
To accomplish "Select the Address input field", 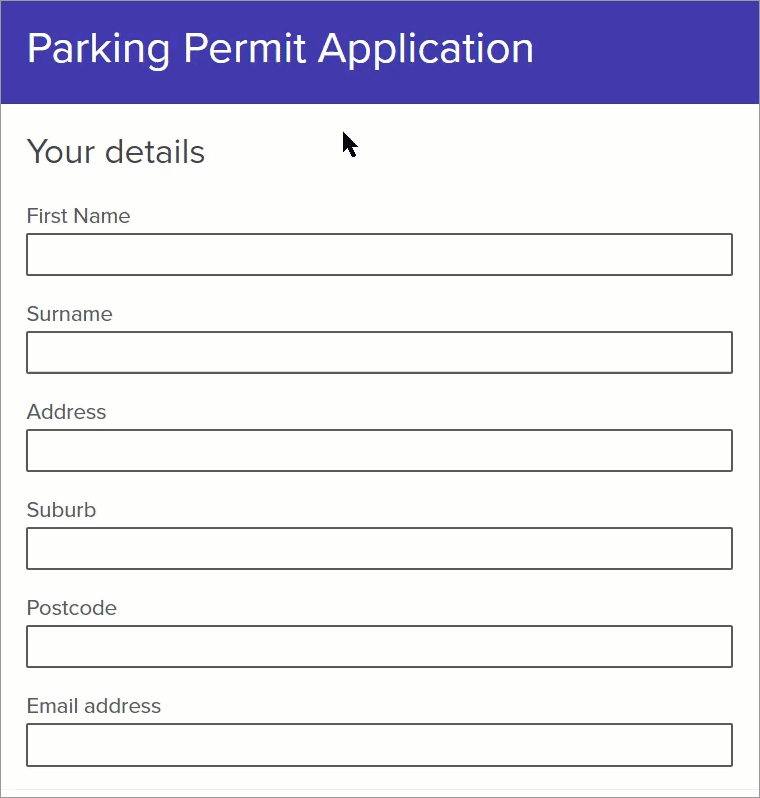I will (x=379, y=451).
